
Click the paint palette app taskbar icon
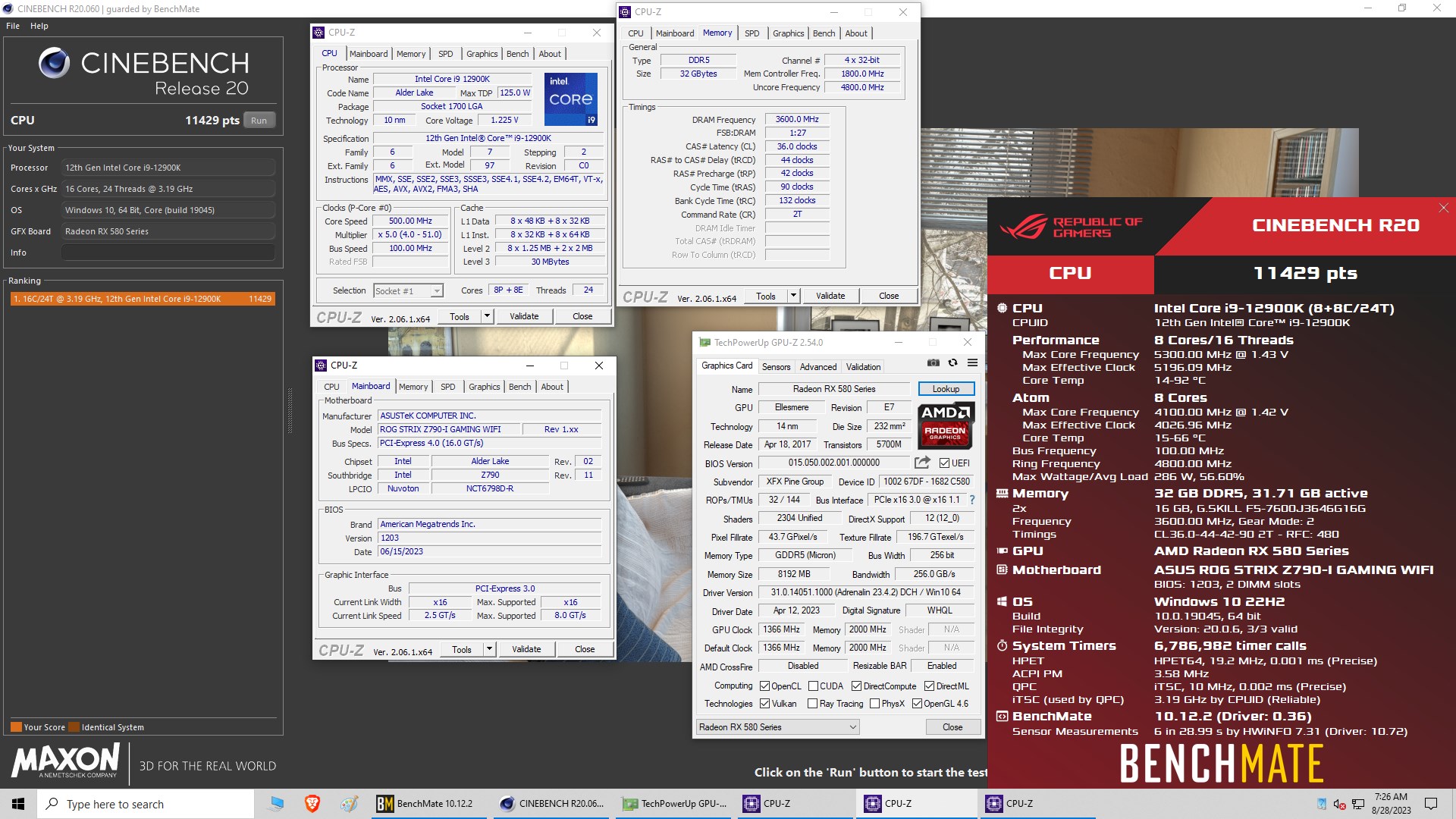pyautogui.click(x=349, y=804)
